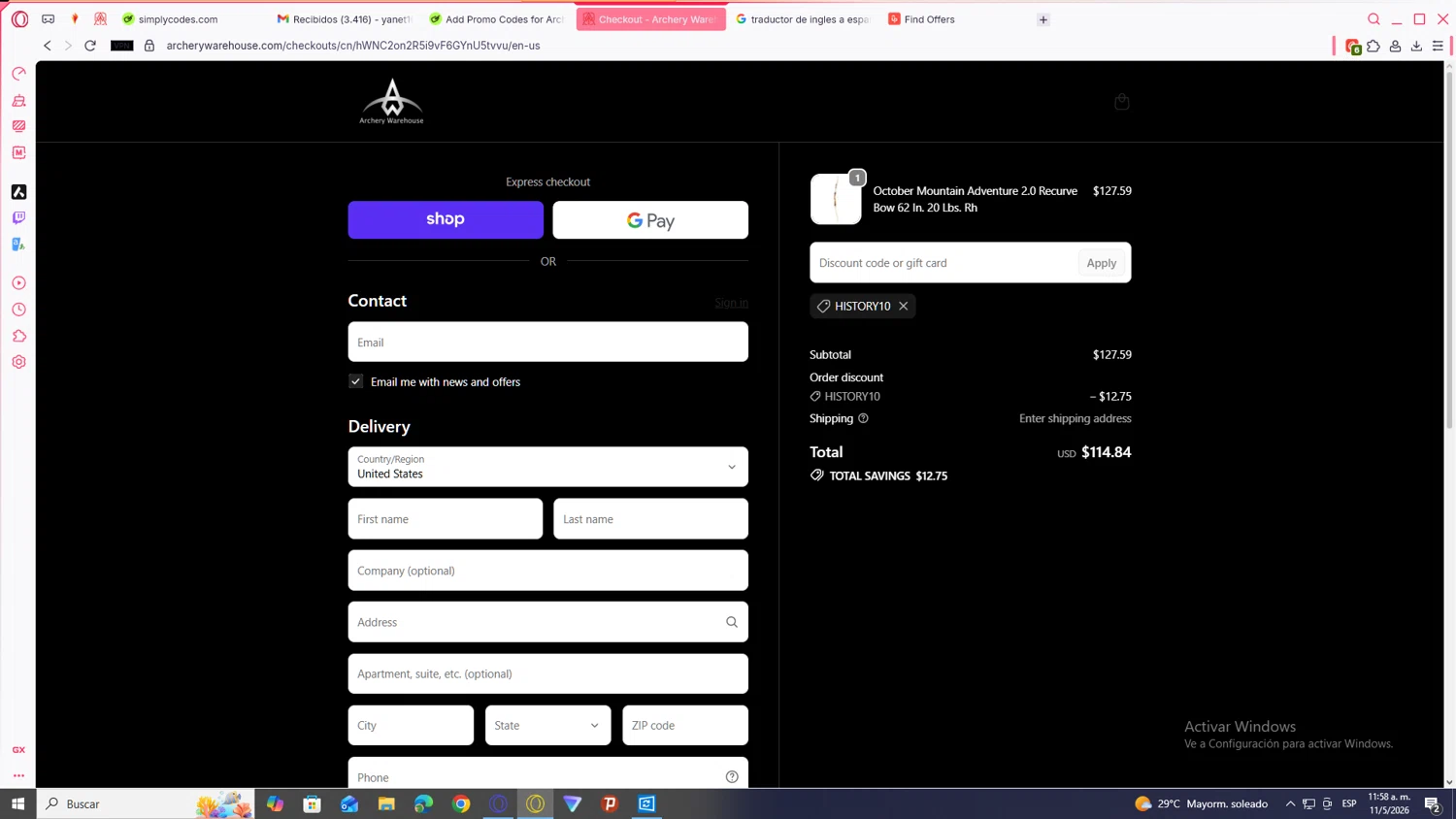The height and width of the screenshot is (819, 1456).
Task: Open the sidebar player icon
Action: coord(18,283)
